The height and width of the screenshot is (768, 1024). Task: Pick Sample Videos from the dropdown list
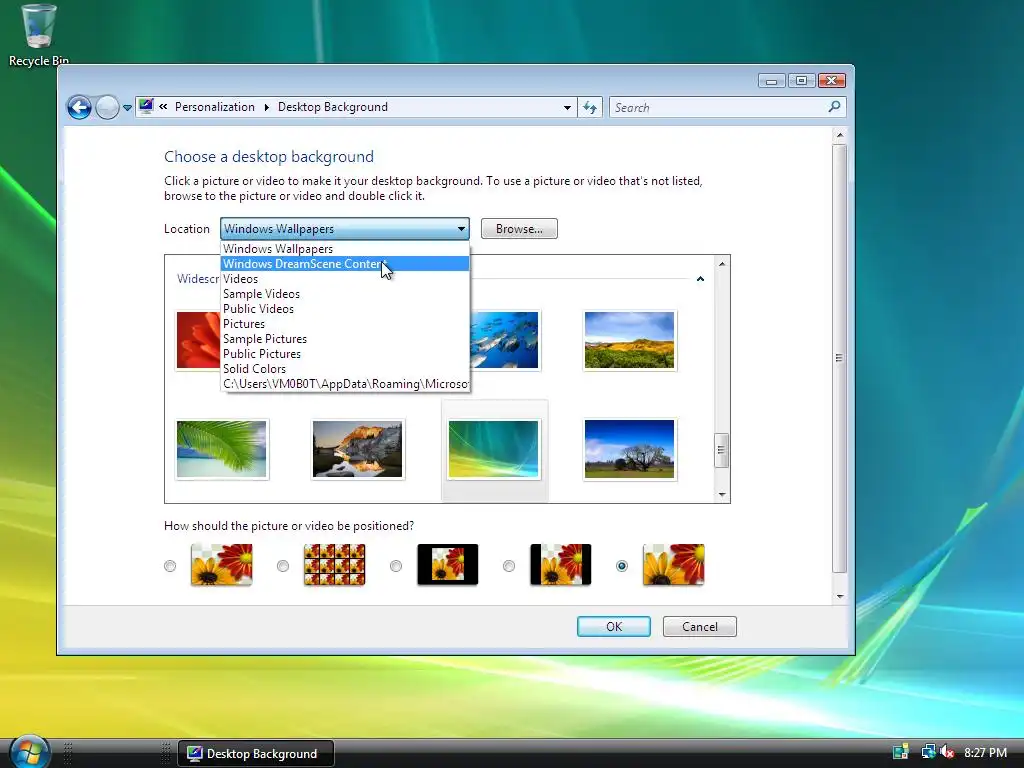[x=345, y=294]
